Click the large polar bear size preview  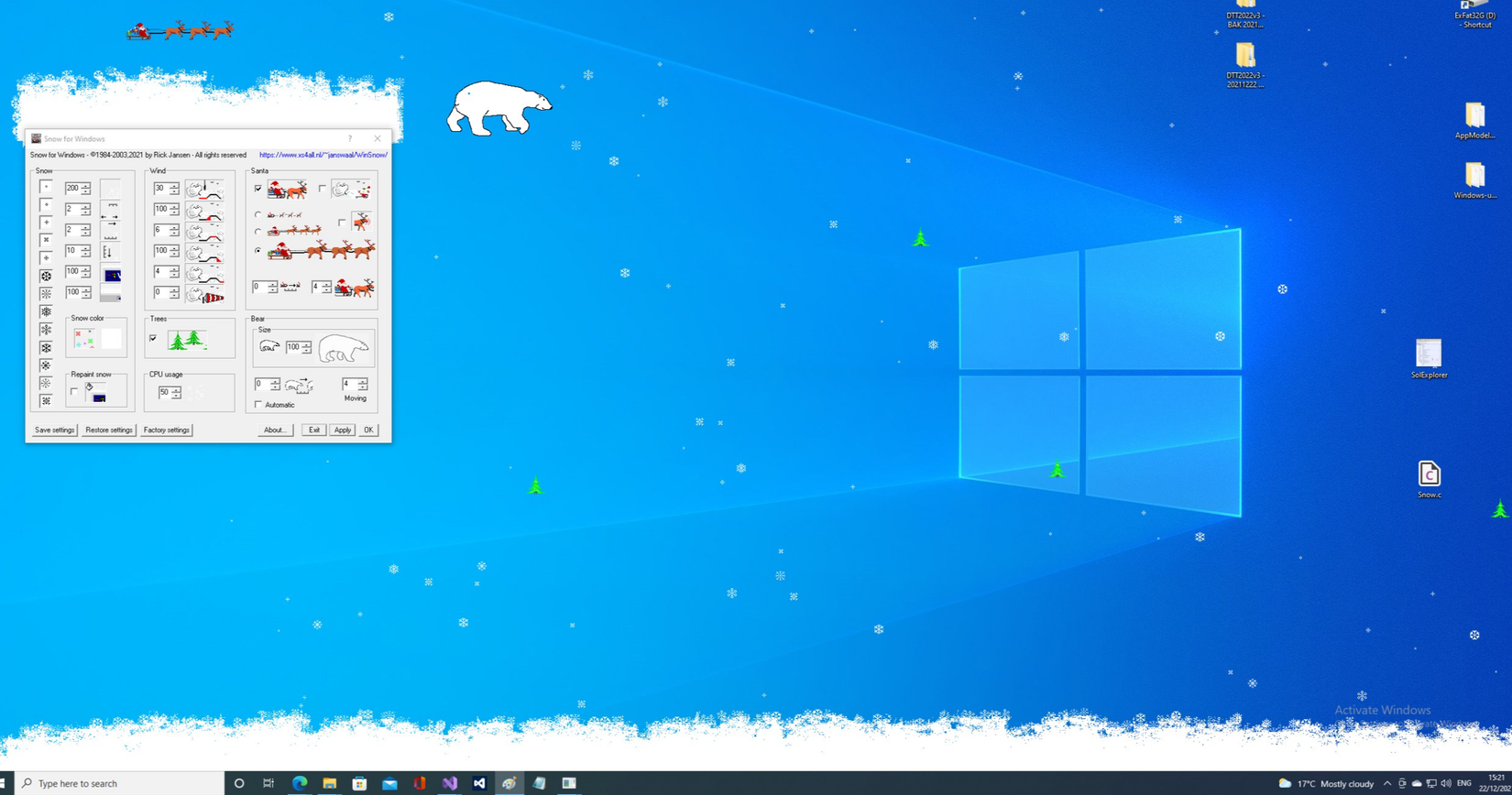pos(344,348)
